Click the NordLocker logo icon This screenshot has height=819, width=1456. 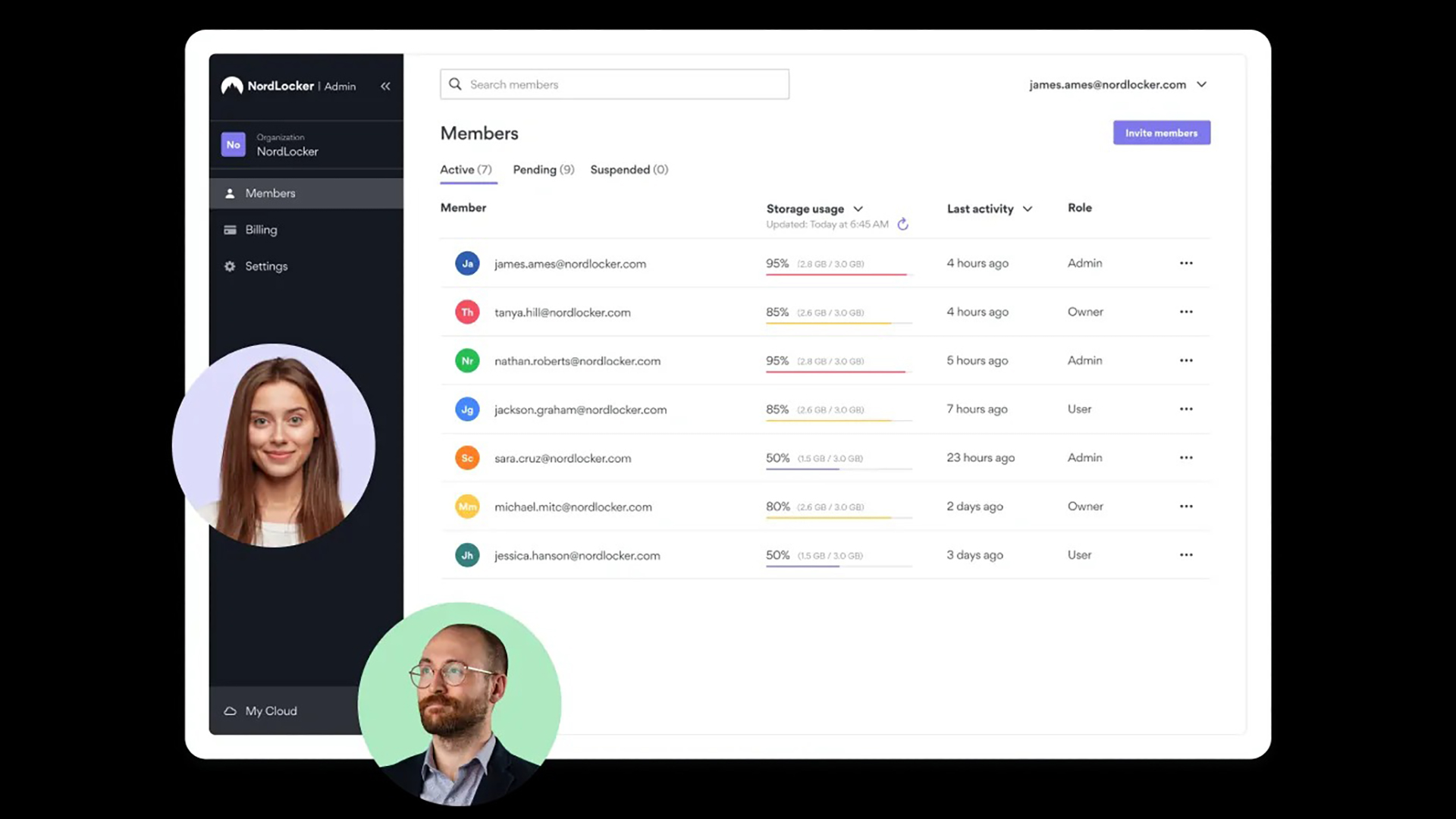[231, 86]
